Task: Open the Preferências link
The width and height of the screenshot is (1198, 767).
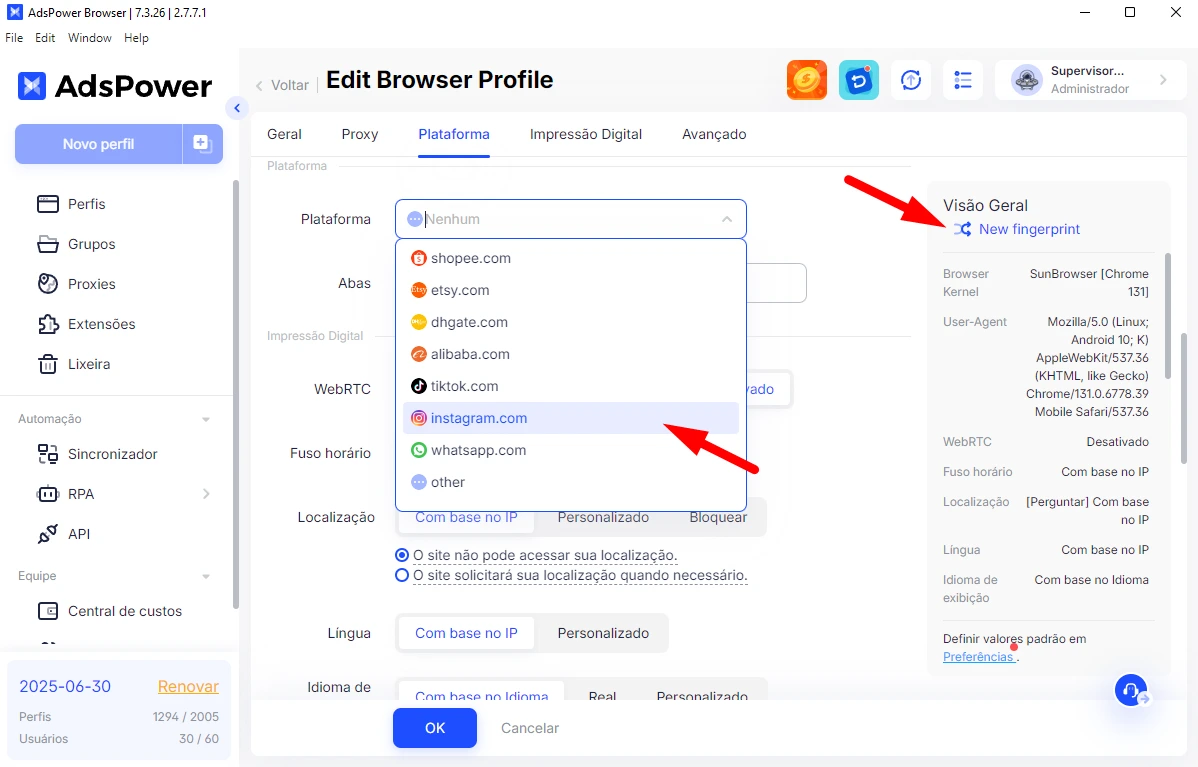Action: pyautogui.click(x=978, y=657)
